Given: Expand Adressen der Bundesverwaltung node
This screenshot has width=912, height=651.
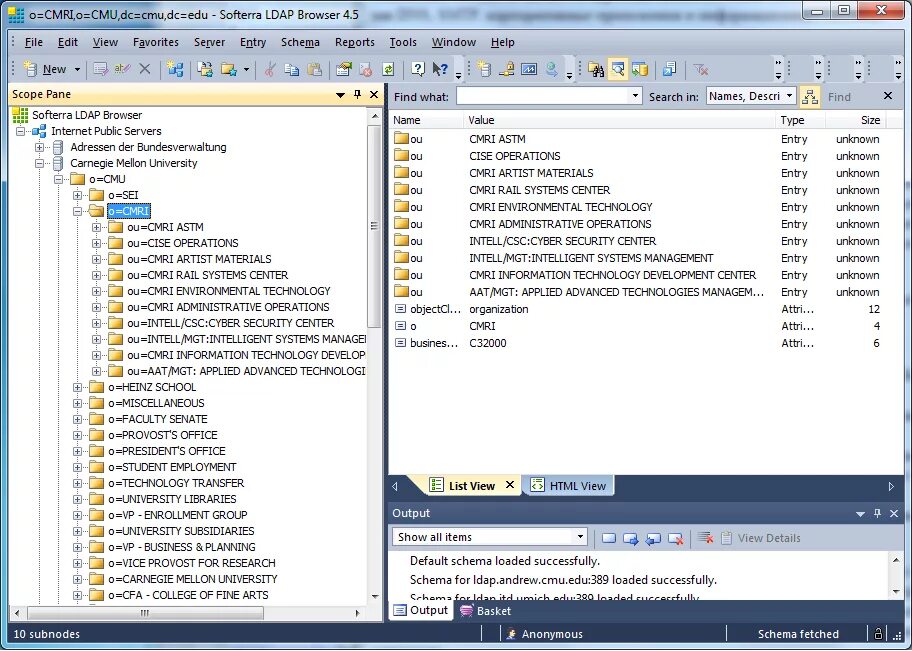Looking at the screenshot, I should (39, 147).
